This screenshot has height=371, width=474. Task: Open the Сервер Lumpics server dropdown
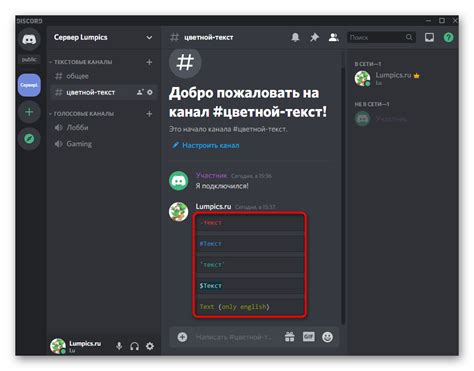pyautogui.click(x=149, y=38)
